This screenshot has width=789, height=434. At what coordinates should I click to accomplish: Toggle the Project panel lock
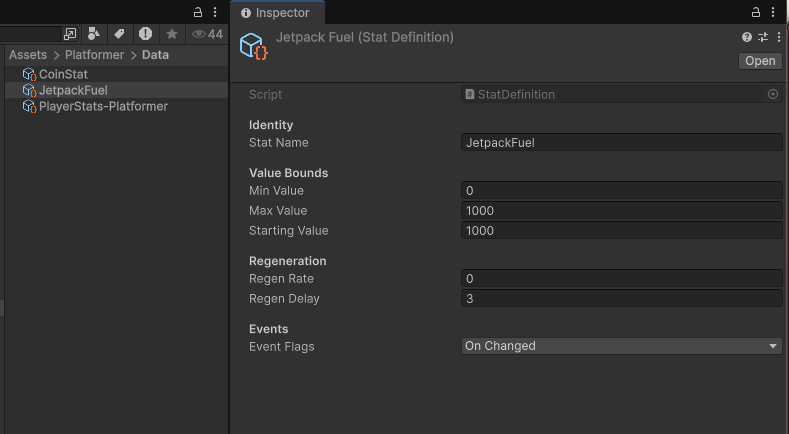pos(198,12)
